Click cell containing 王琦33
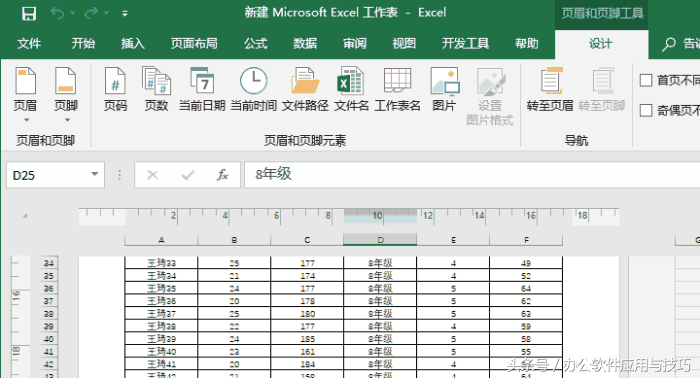The height and width of the screenshot is (378, 700). (x=161, y=263)
